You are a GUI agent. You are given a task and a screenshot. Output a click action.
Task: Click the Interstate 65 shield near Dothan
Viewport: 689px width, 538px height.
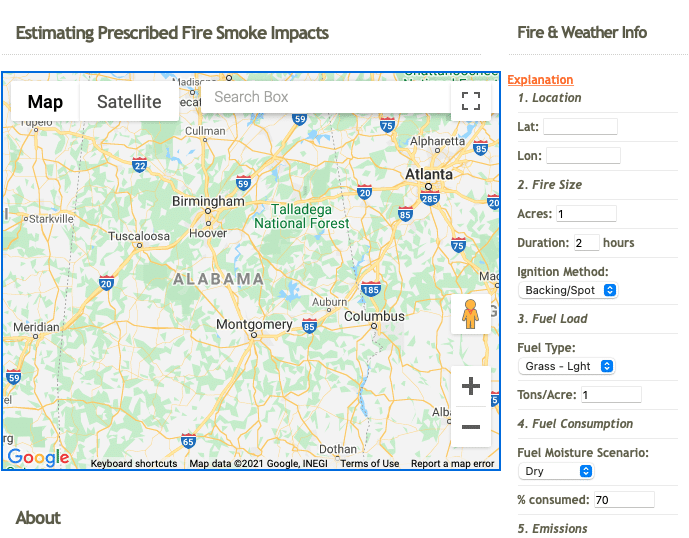point(188,441)
